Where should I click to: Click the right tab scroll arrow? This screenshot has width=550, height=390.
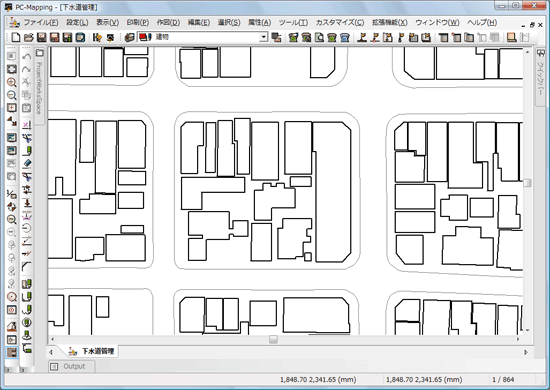(x=525, y=352)
